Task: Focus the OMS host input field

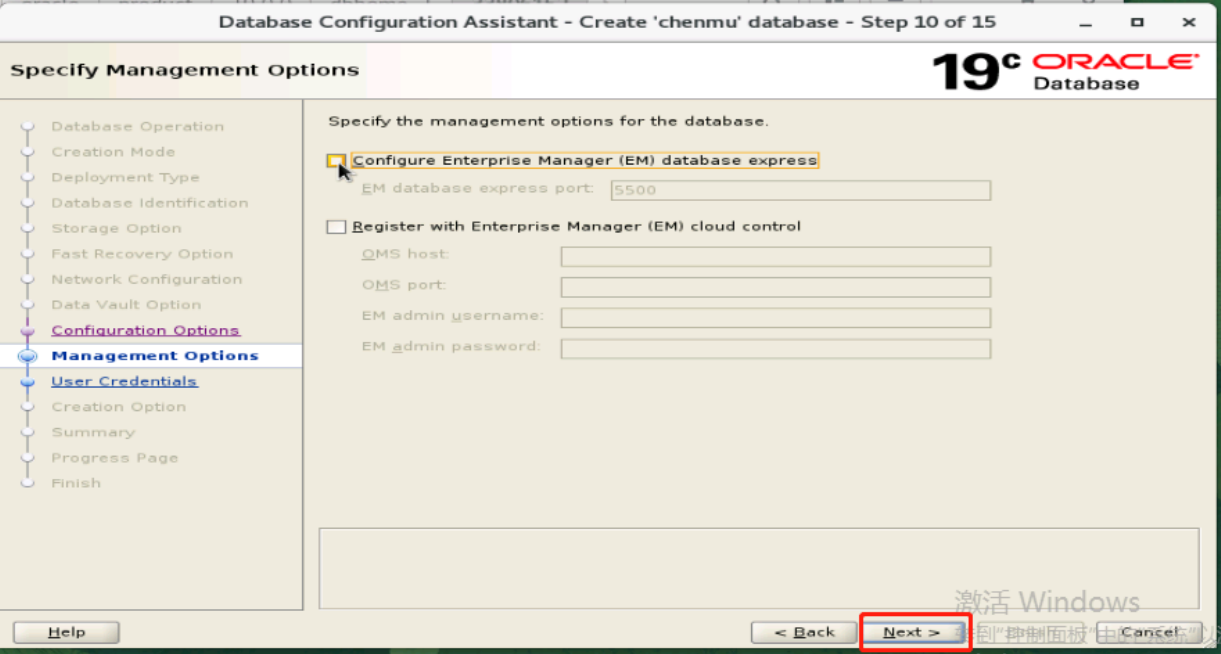Action: [775, 257]
